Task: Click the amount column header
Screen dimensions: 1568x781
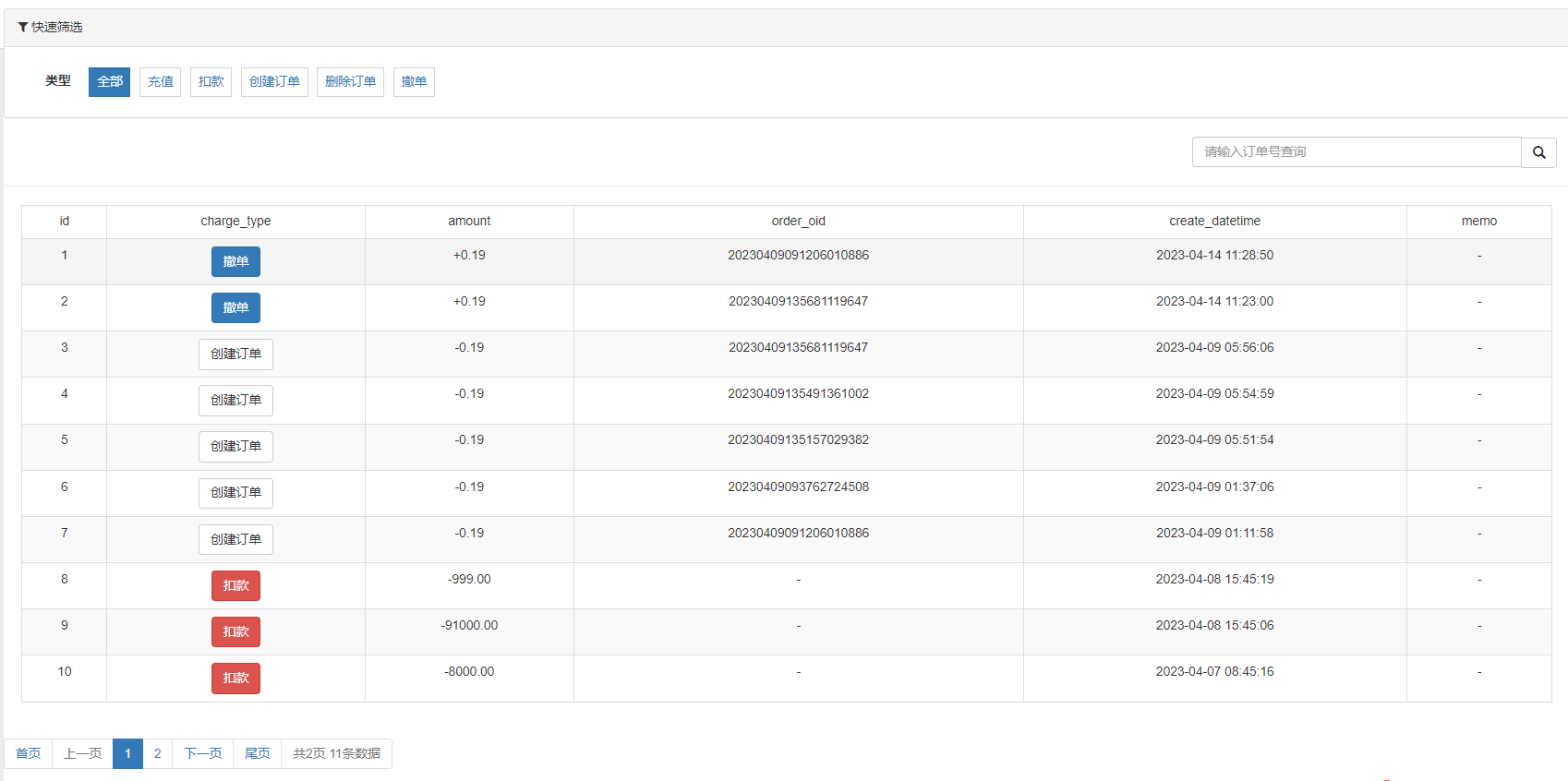Action: pyautogui.click(x=469, y=222)
